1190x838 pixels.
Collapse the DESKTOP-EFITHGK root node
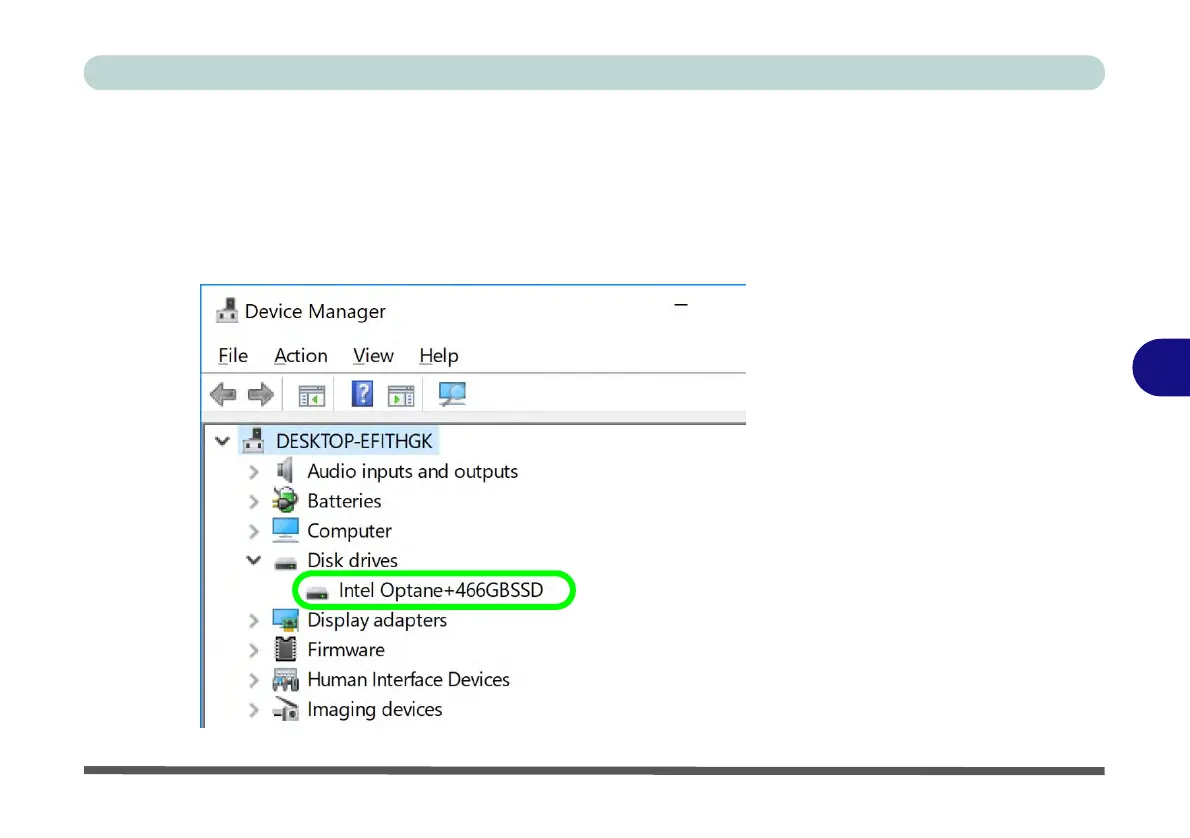click(222, 441)
